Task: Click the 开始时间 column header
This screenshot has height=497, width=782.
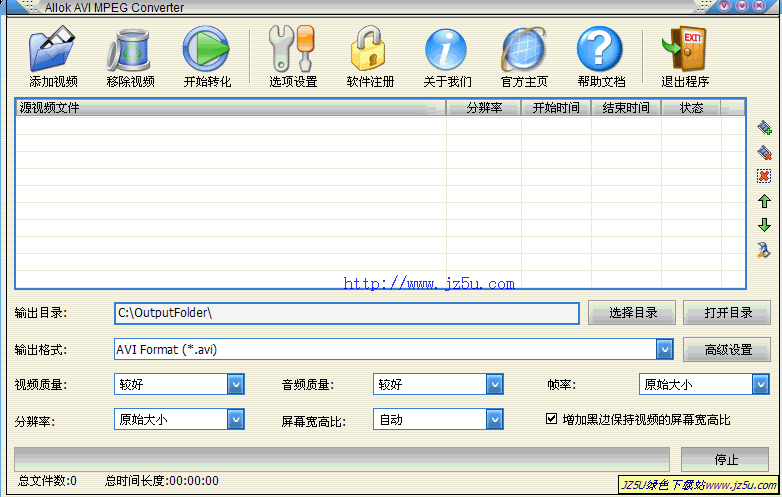Action: [x=556, y=108]
